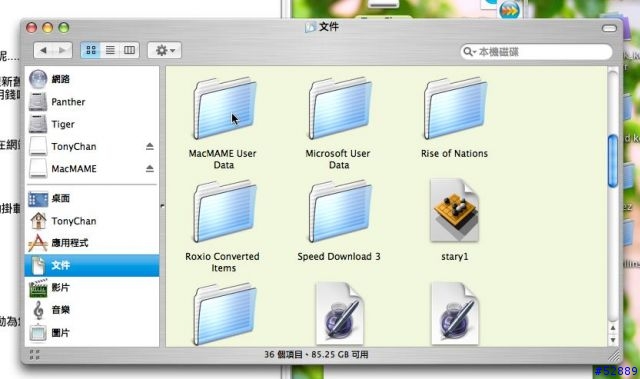Go back to previous folder
This screenshot has height=379, width=640.
[x=43, y=50]
